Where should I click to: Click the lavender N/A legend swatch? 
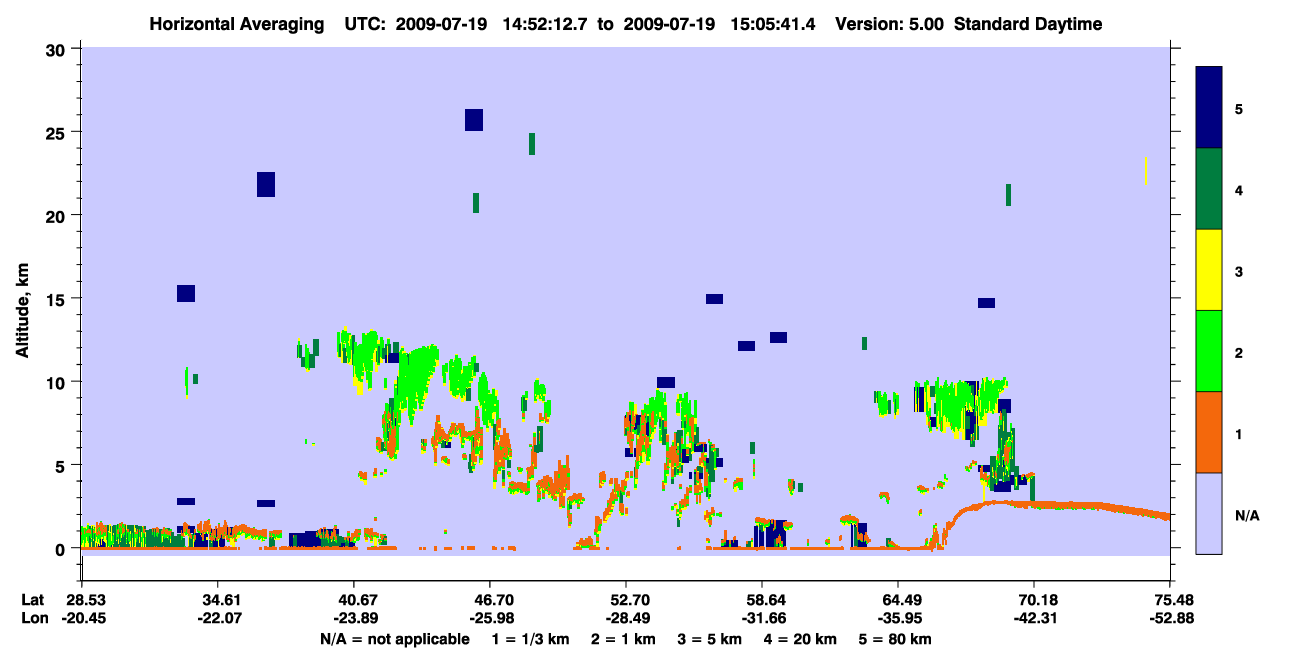[1209, 513]
